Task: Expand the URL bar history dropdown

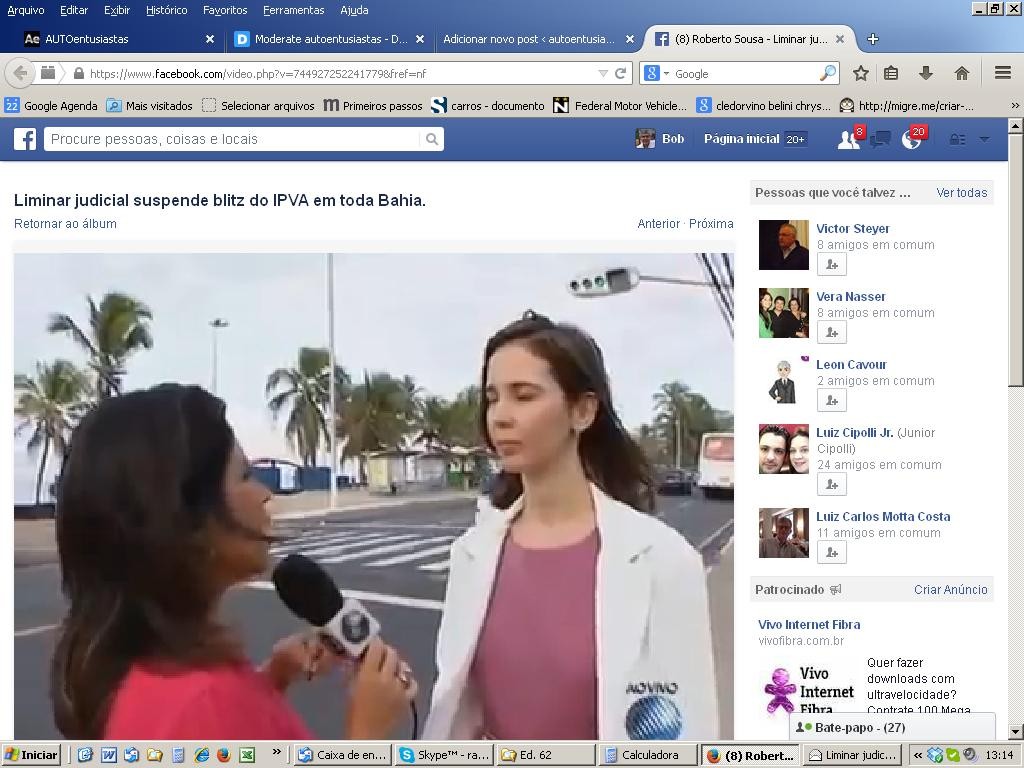Action: pyautogui.click(x=602, y=73)
